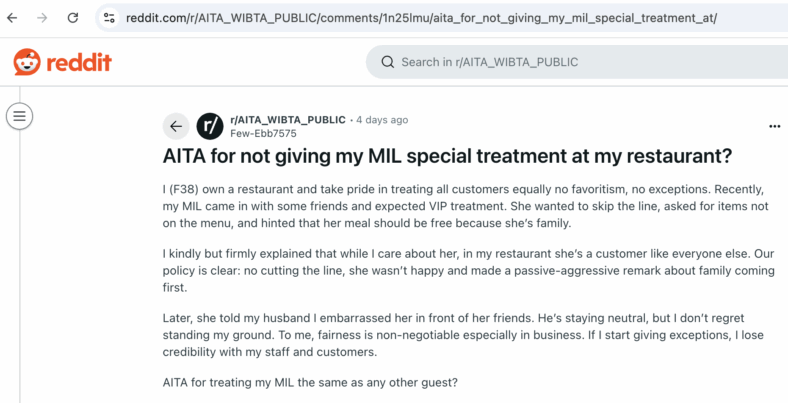Click the r/ community avatar
Screen dimensions: 788x403
(x=210, y=126)
